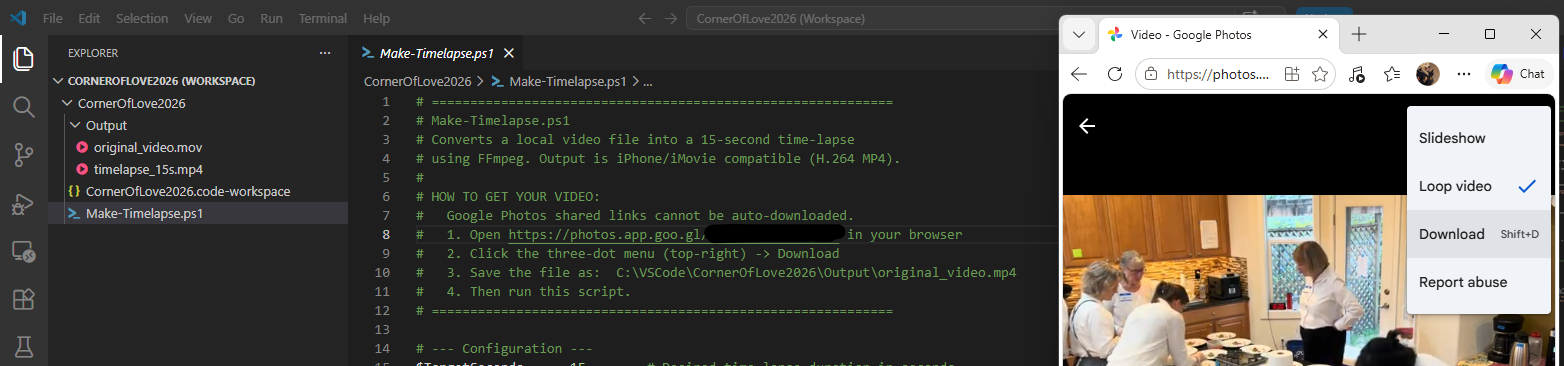Image resolution: width=1564 pixels, height=366 pixels.
Task: Open the Search view in VS Code
Action: pos(23,107)
